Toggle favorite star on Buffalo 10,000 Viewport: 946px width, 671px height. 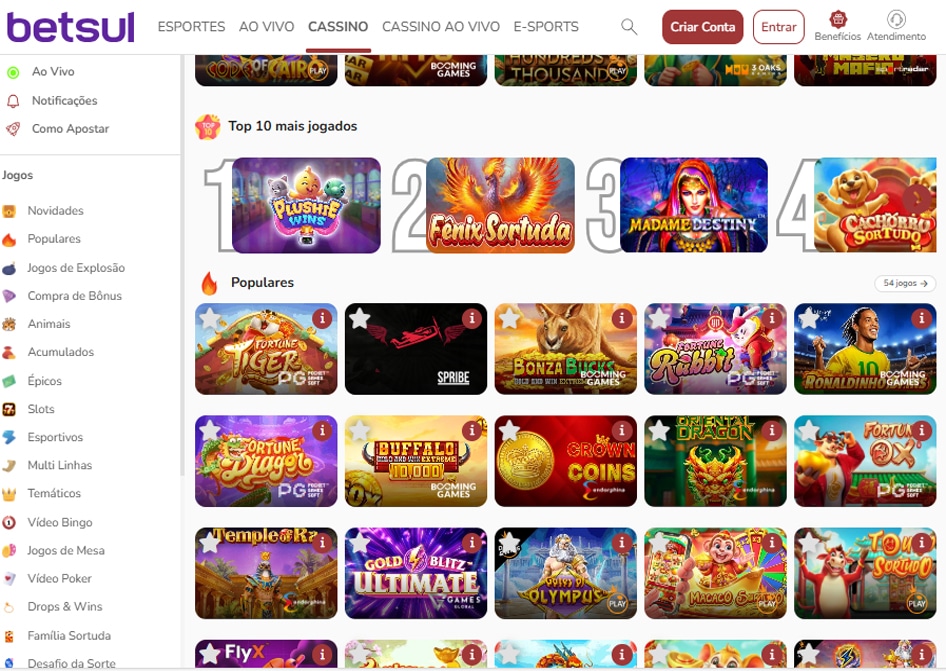tap(360, 430)
